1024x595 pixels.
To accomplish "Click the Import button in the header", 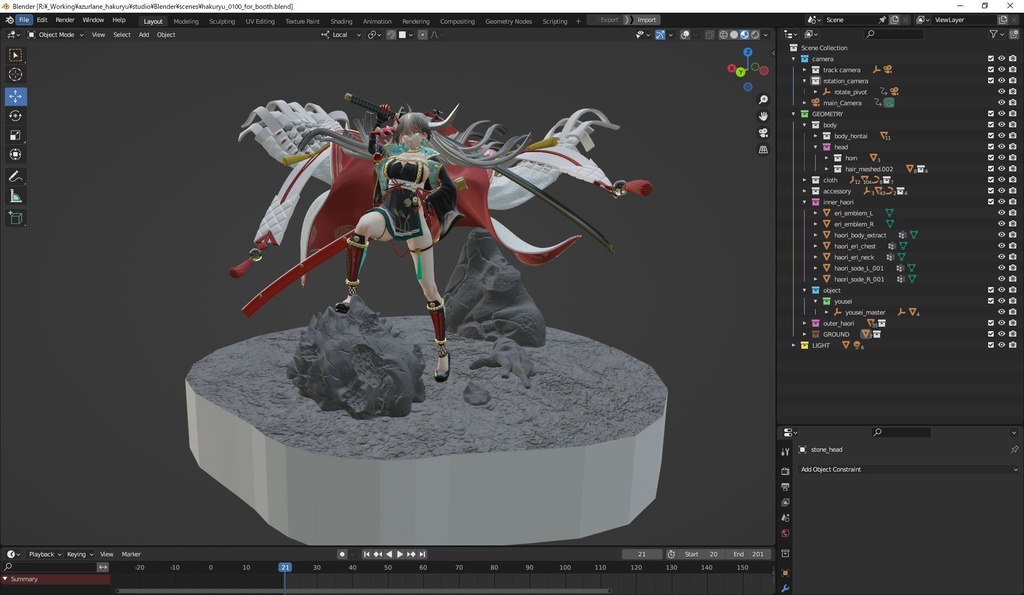I will 646,19.
